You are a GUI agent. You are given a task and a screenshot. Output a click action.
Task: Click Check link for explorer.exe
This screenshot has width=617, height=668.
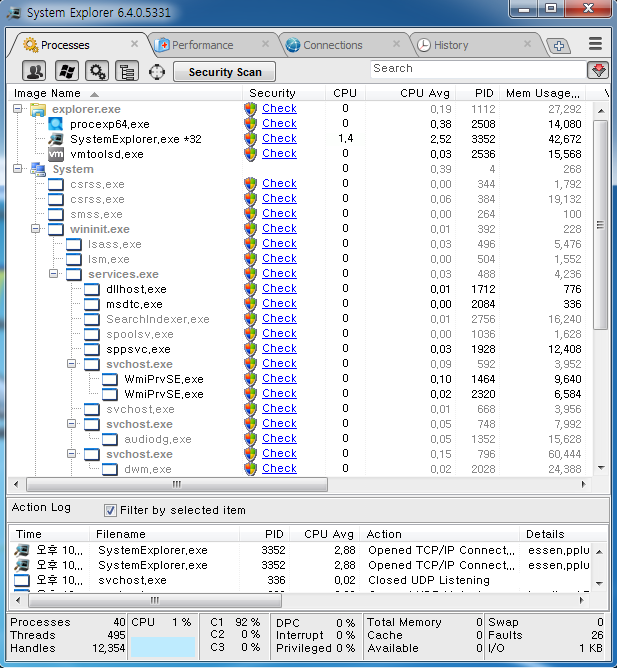tap(279, 109)
